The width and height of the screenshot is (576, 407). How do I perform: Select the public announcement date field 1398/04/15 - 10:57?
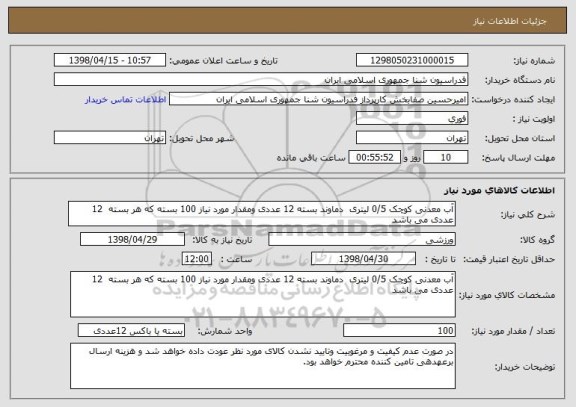pos(110,60)
